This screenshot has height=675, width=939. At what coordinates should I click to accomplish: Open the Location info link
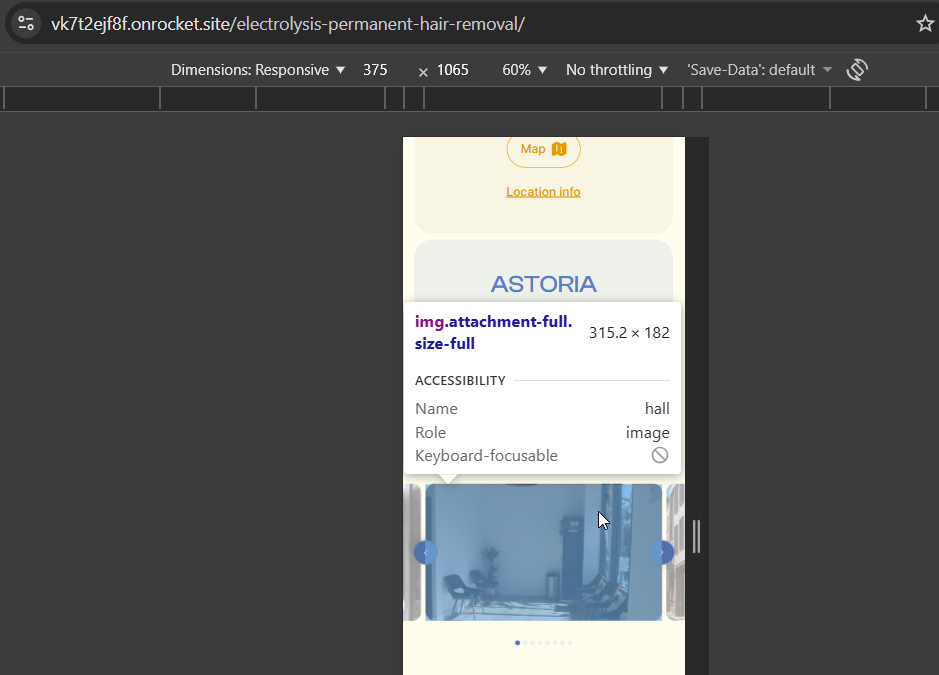(x=543, y=192)
